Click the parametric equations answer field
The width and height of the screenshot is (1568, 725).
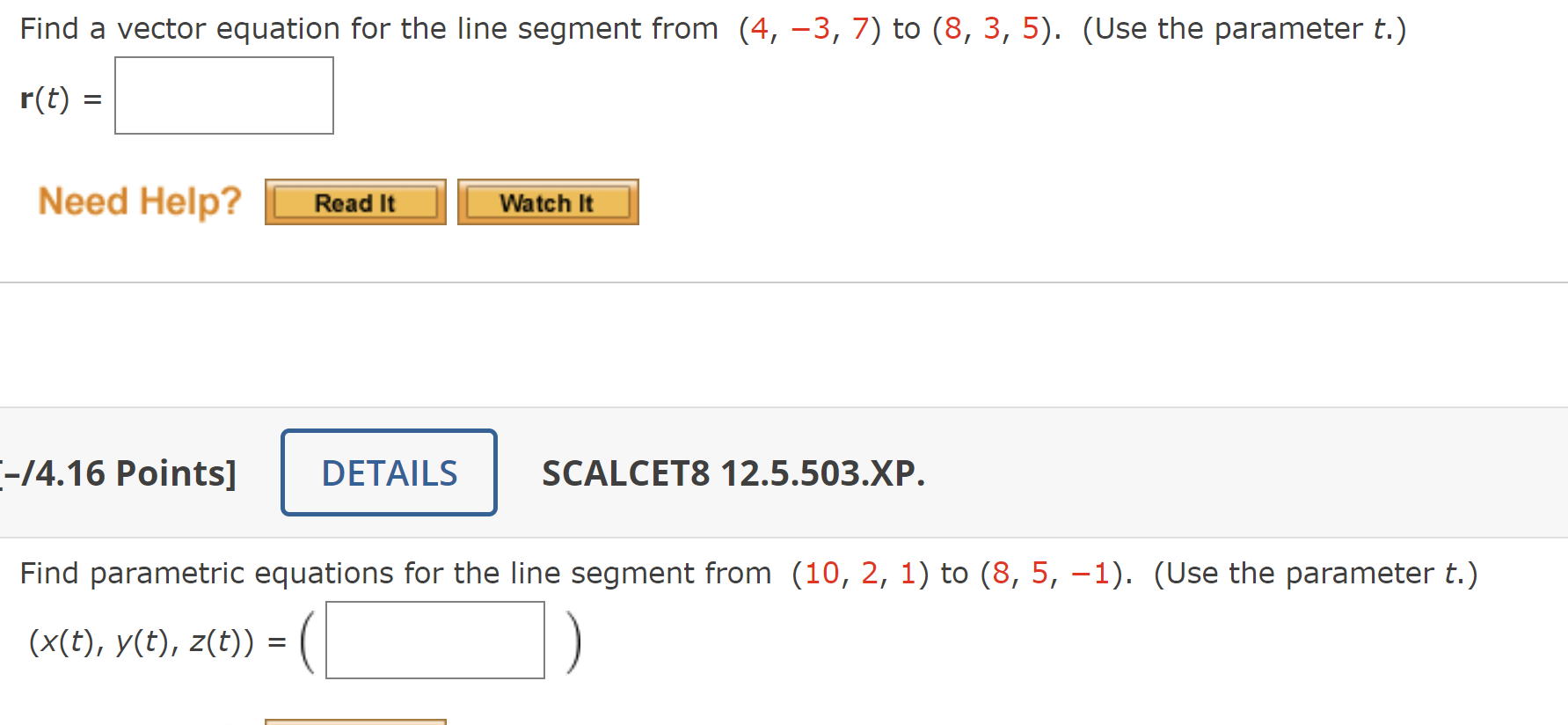(434, 640)
